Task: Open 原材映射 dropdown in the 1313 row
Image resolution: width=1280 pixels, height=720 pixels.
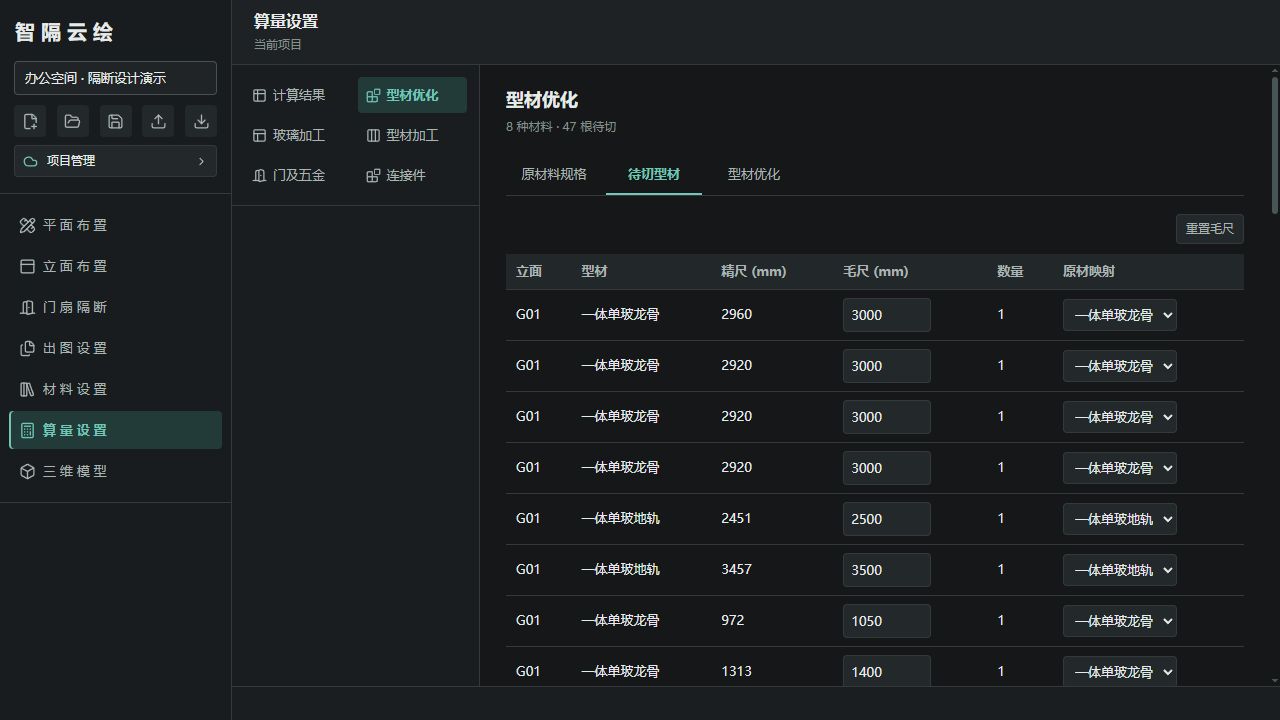Action: (1119, 671)
